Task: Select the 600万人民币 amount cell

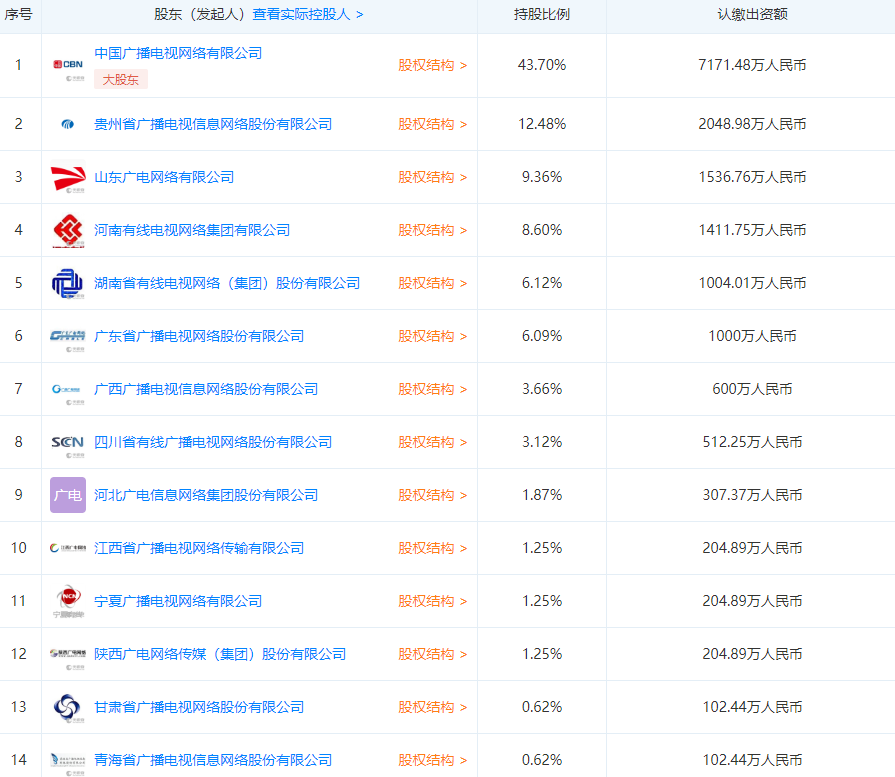Action: point(752,389)
